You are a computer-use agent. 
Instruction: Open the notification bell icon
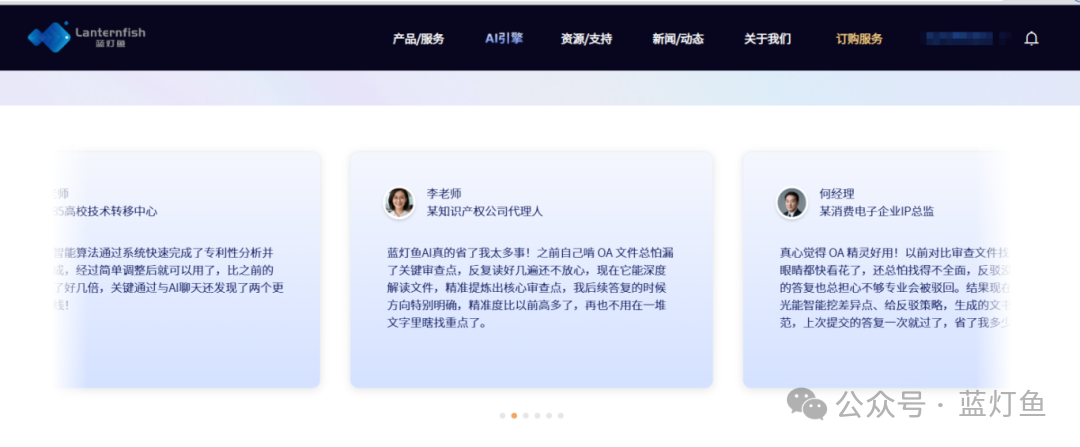[1031, 39]
